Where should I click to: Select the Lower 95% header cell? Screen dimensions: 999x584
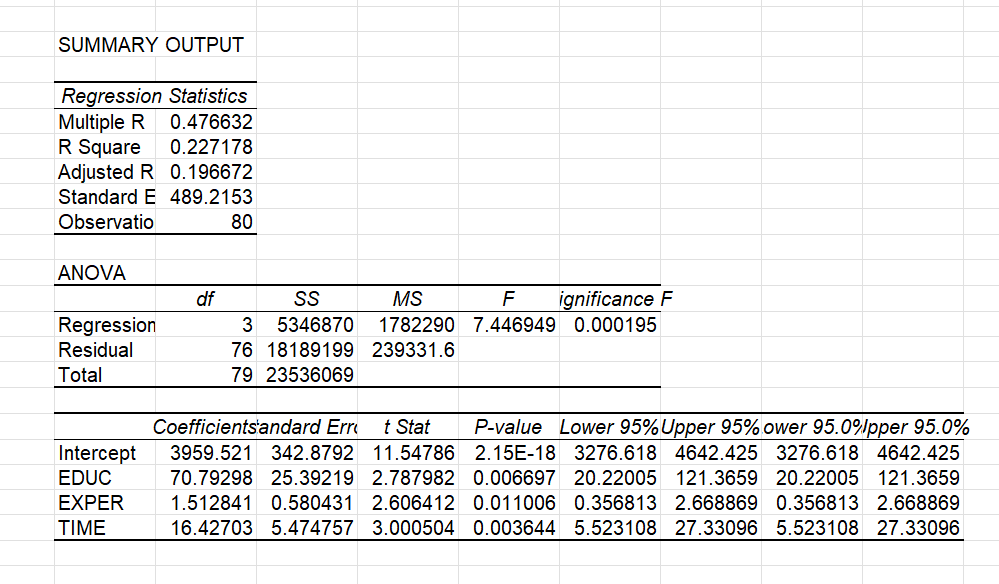(608, 427)
